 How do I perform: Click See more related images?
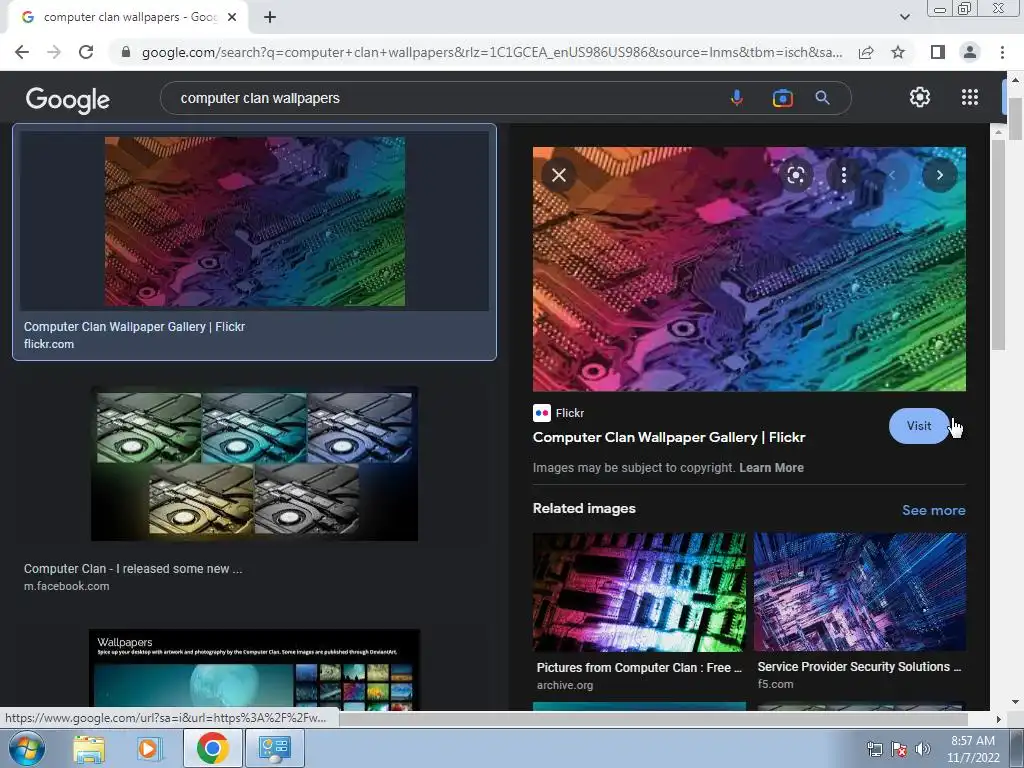[x=933, y=510]
